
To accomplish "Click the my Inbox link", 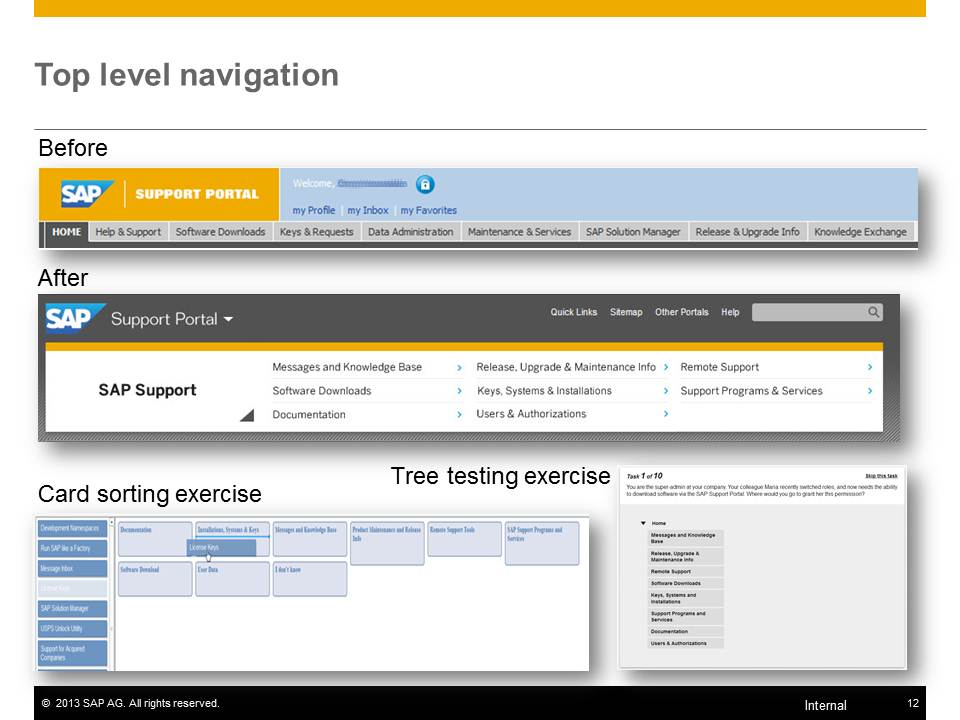I will pyautogui.click(x=367, y=210).
